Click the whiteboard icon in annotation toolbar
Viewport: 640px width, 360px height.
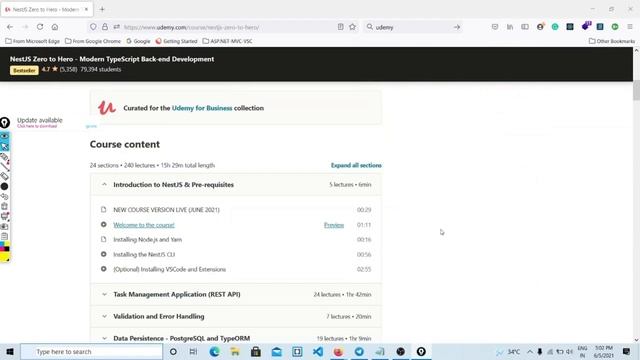[4, 216]
